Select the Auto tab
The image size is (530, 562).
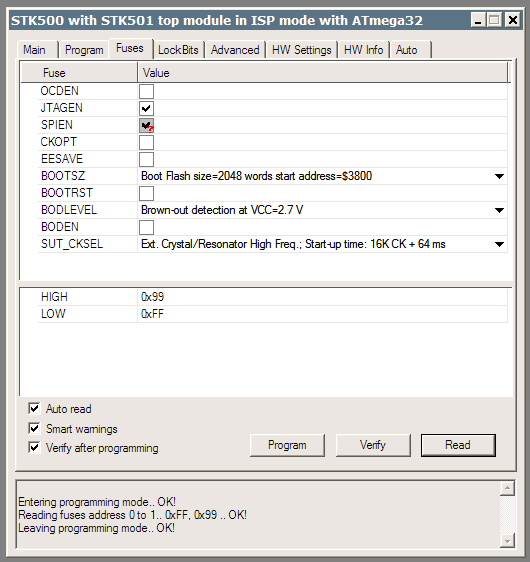(410, 49)
